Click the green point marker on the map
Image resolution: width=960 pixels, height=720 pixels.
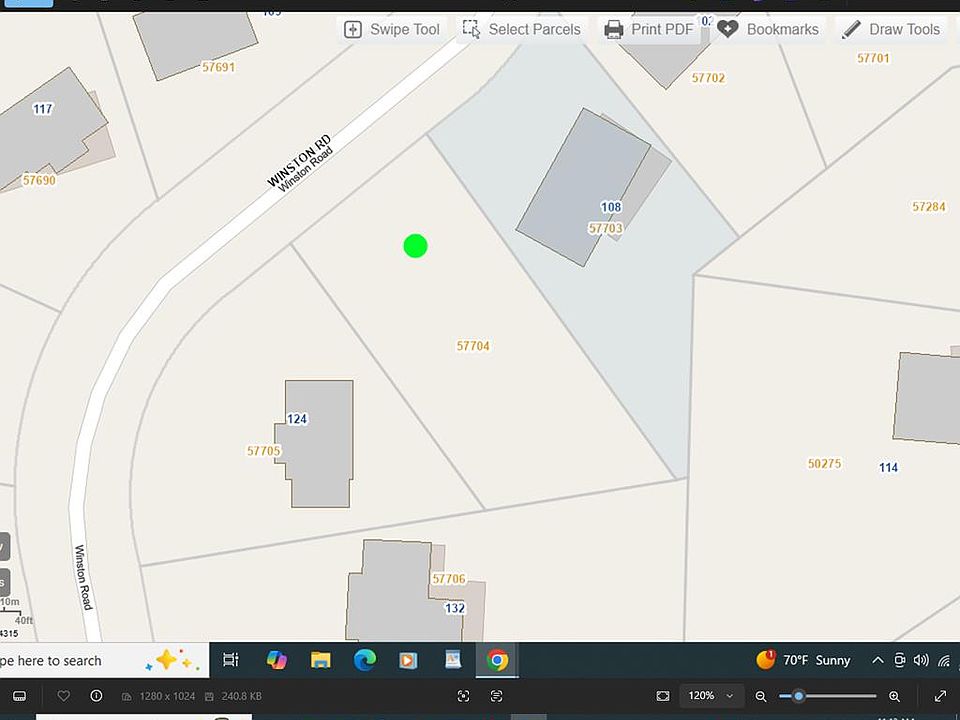coord(415,246)
